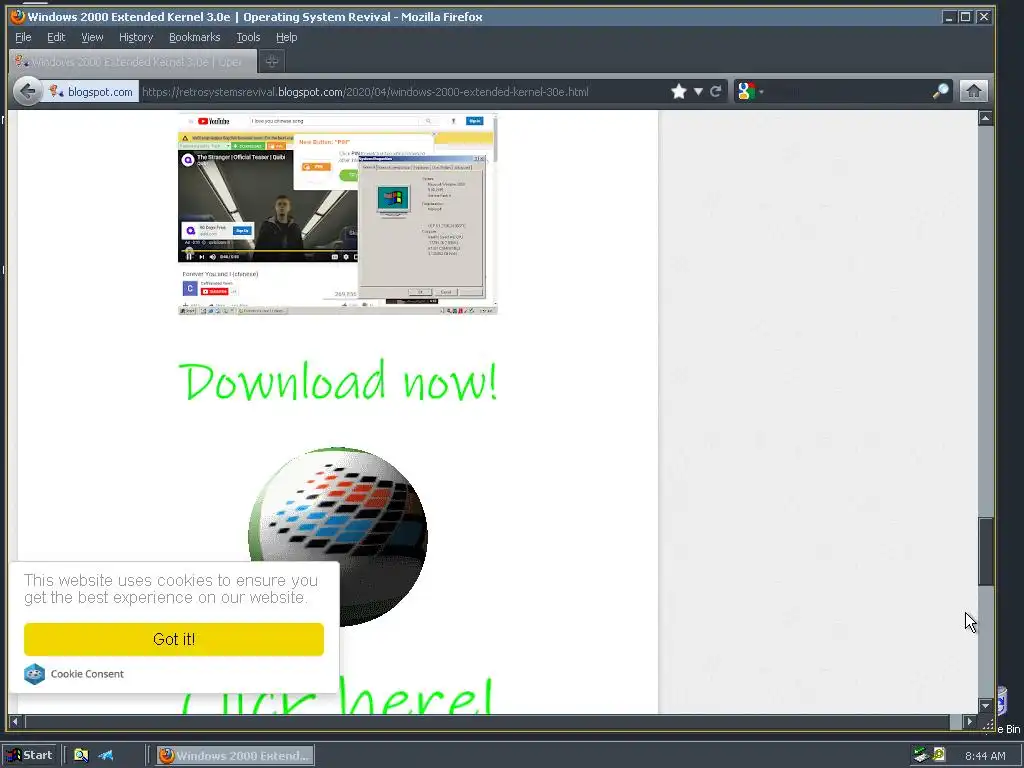Image resolution: width=1024 pixels, height=768 pixels.
Task: Click the Firefox logo in the title bar
Action: tap(18, 16)
